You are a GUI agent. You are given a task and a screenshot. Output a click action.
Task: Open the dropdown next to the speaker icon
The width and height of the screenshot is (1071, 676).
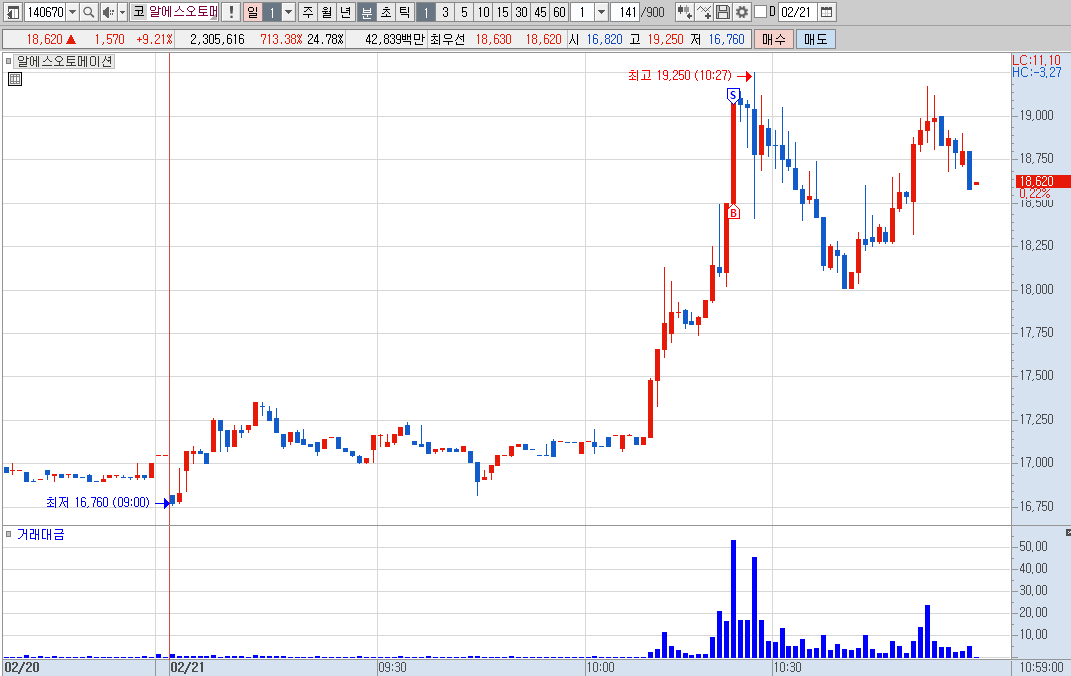[x=122, y=12]
